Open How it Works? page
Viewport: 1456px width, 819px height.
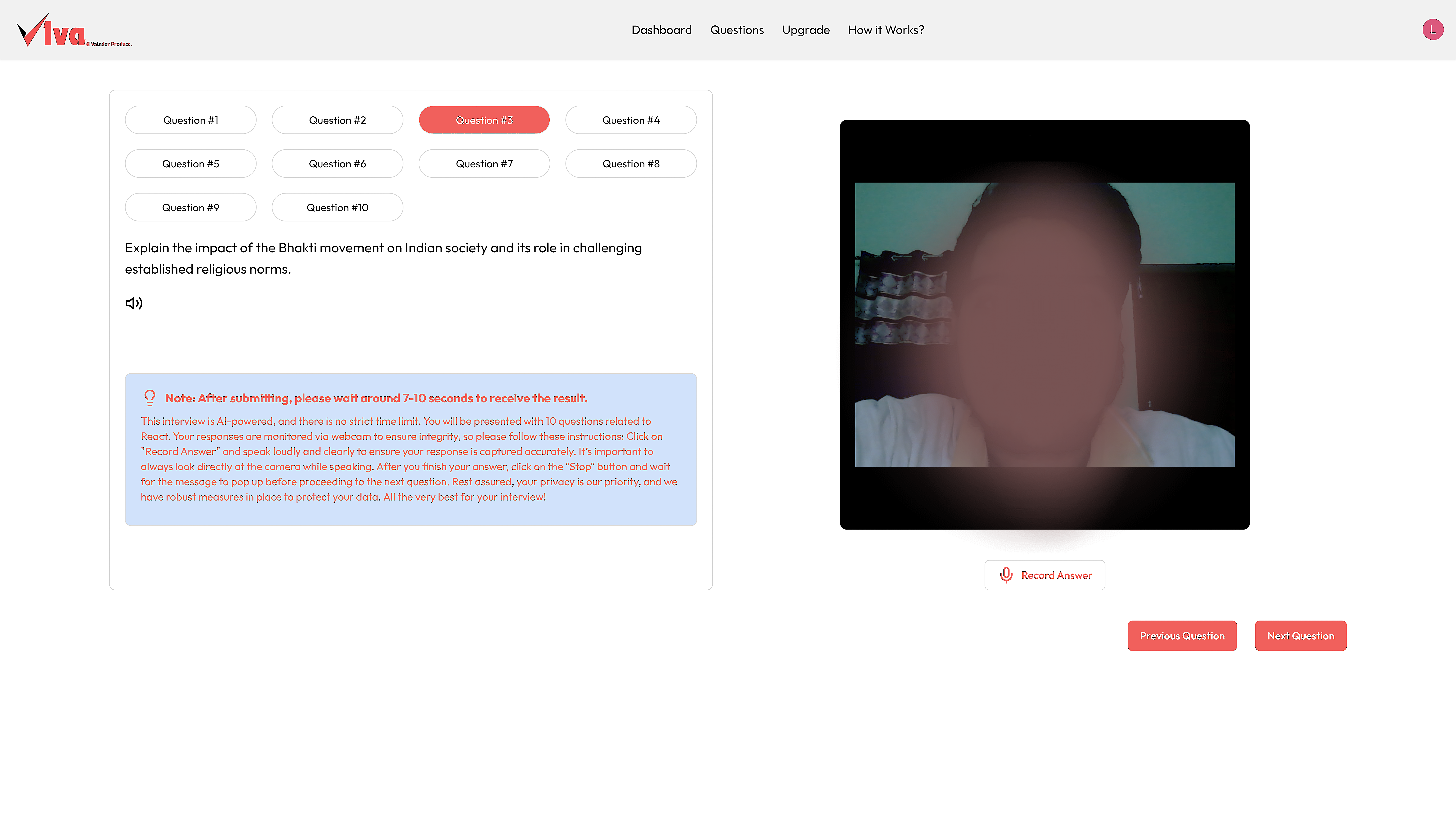886,30
